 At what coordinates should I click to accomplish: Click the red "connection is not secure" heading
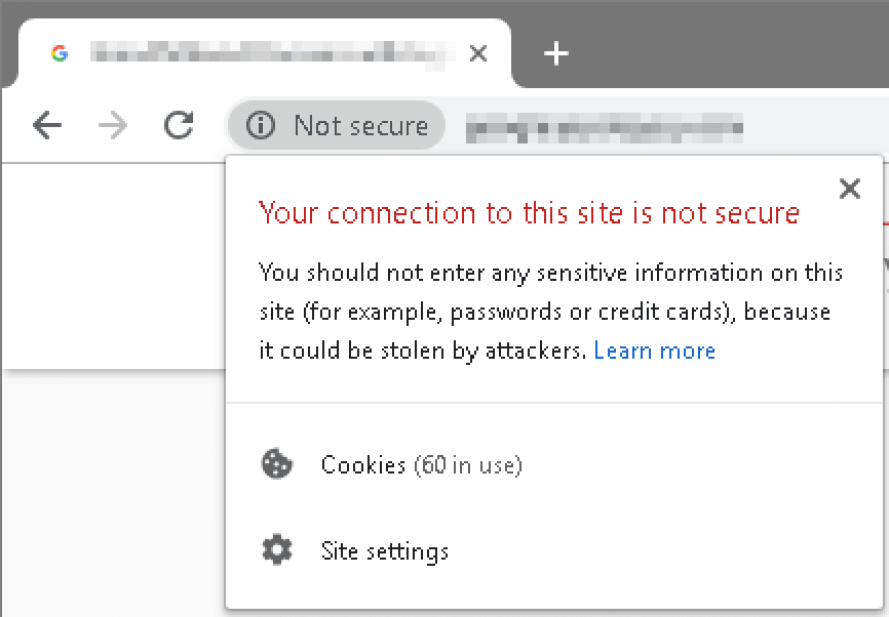click(x=529, y=213)
